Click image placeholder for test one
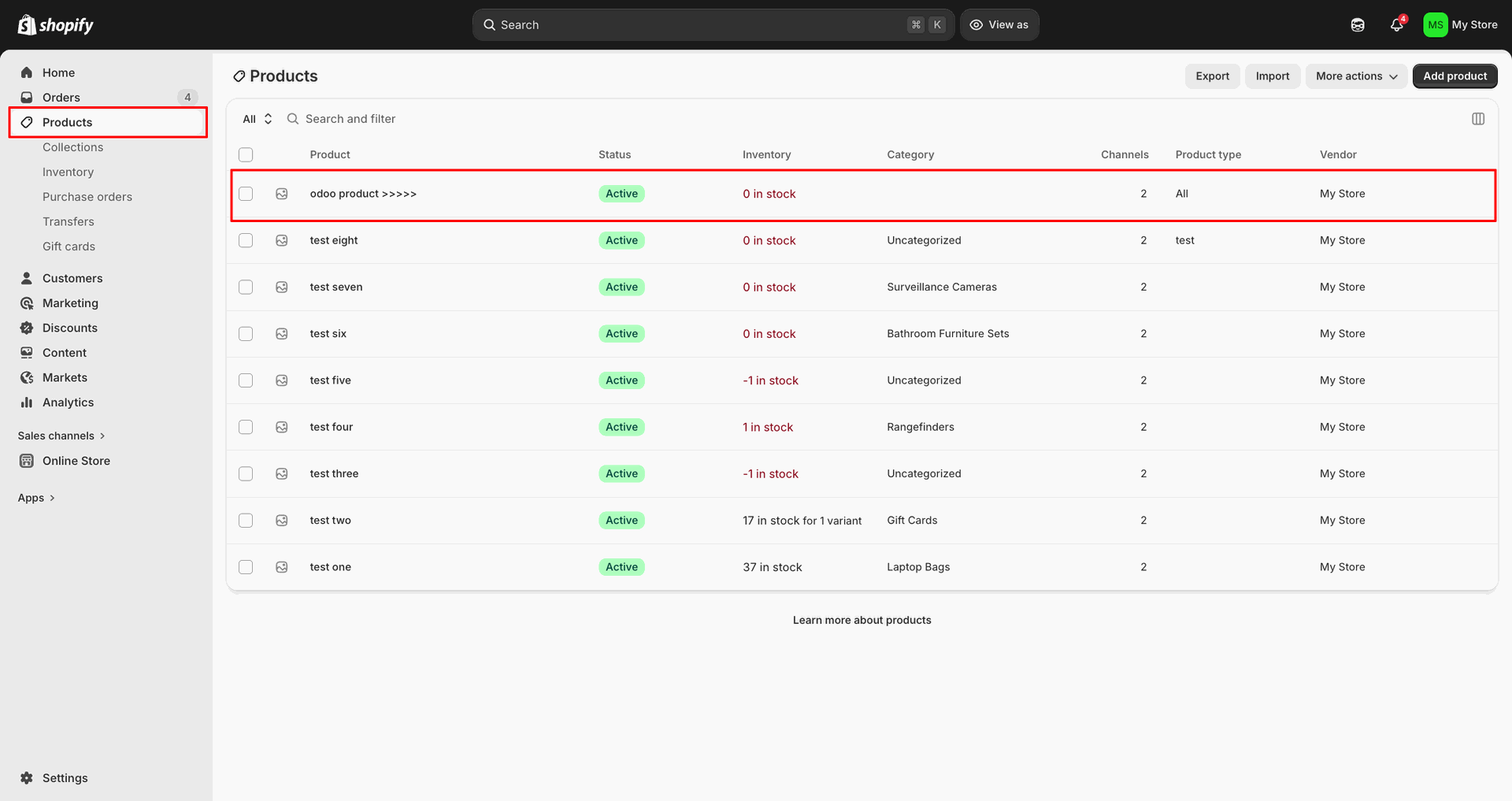 coord(282,567)
